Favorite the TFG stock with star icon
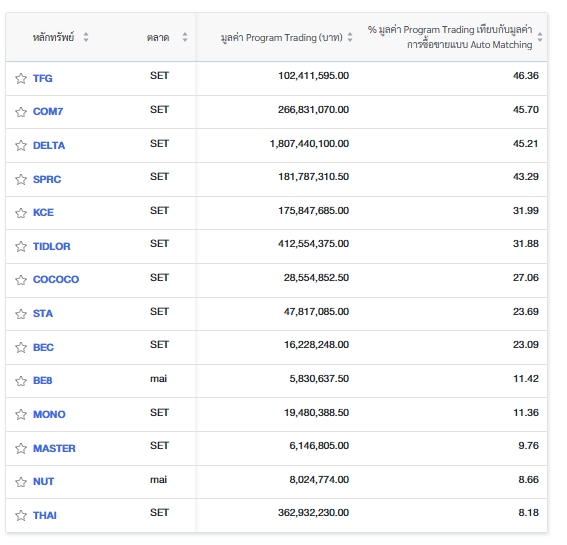This screenshot has width=567, height=545. pyautogui.click(x=21, y=78)
